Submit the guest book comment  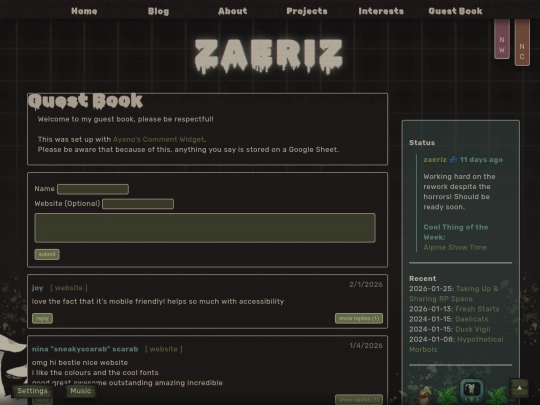tap(47, 255)
